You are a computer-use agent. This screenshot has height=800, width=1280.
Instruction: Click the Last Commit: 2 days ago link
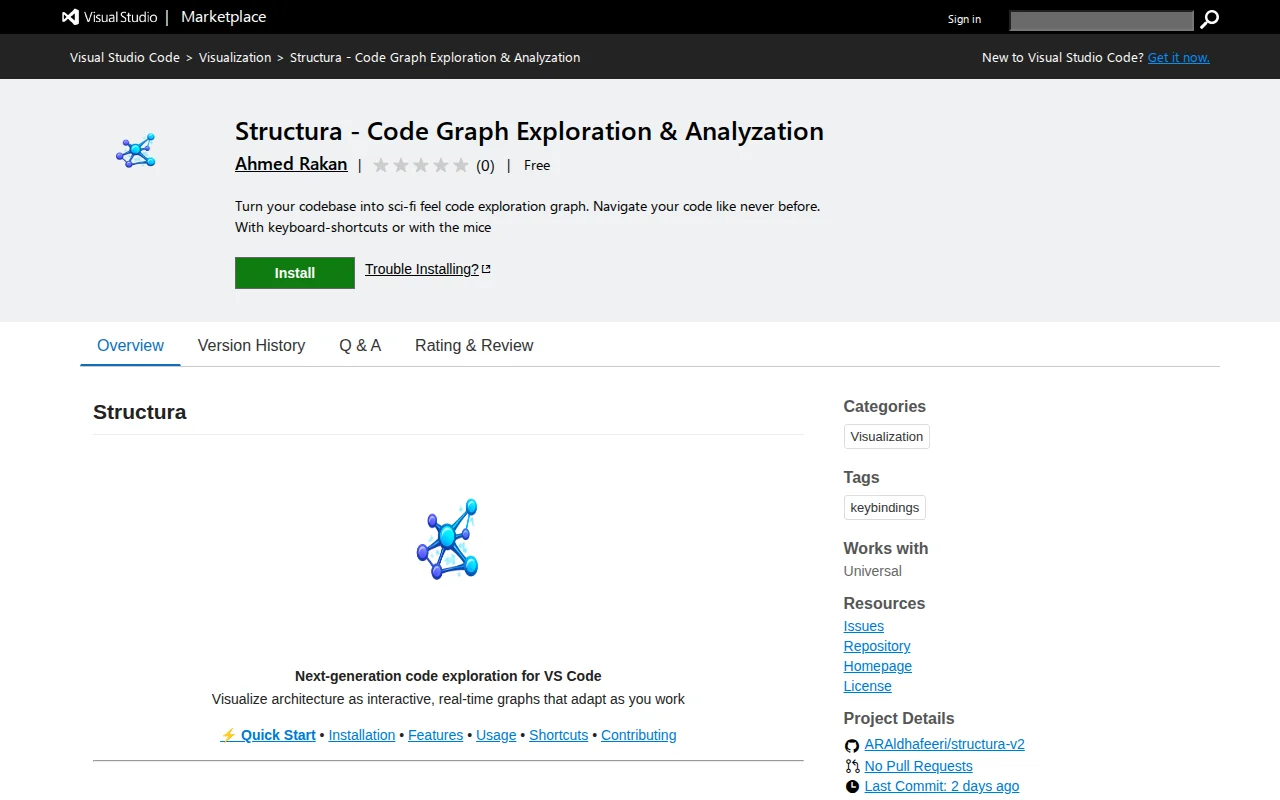click(x=942, y=786)
